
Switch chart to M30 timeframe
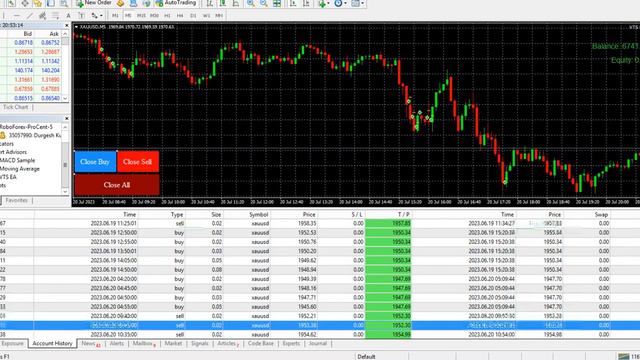pyautogui.click(x=154, y=16)
